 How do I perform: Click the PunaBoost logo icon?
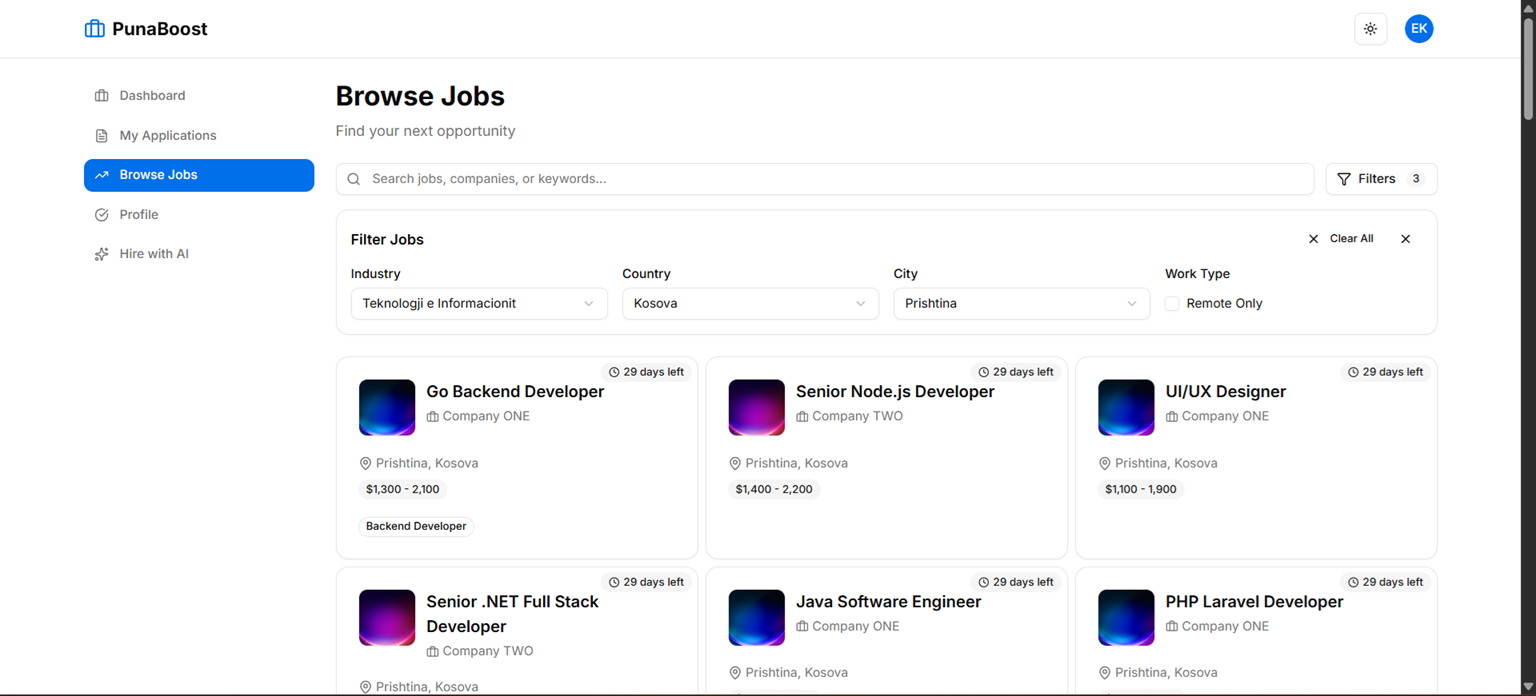point(94,28)
